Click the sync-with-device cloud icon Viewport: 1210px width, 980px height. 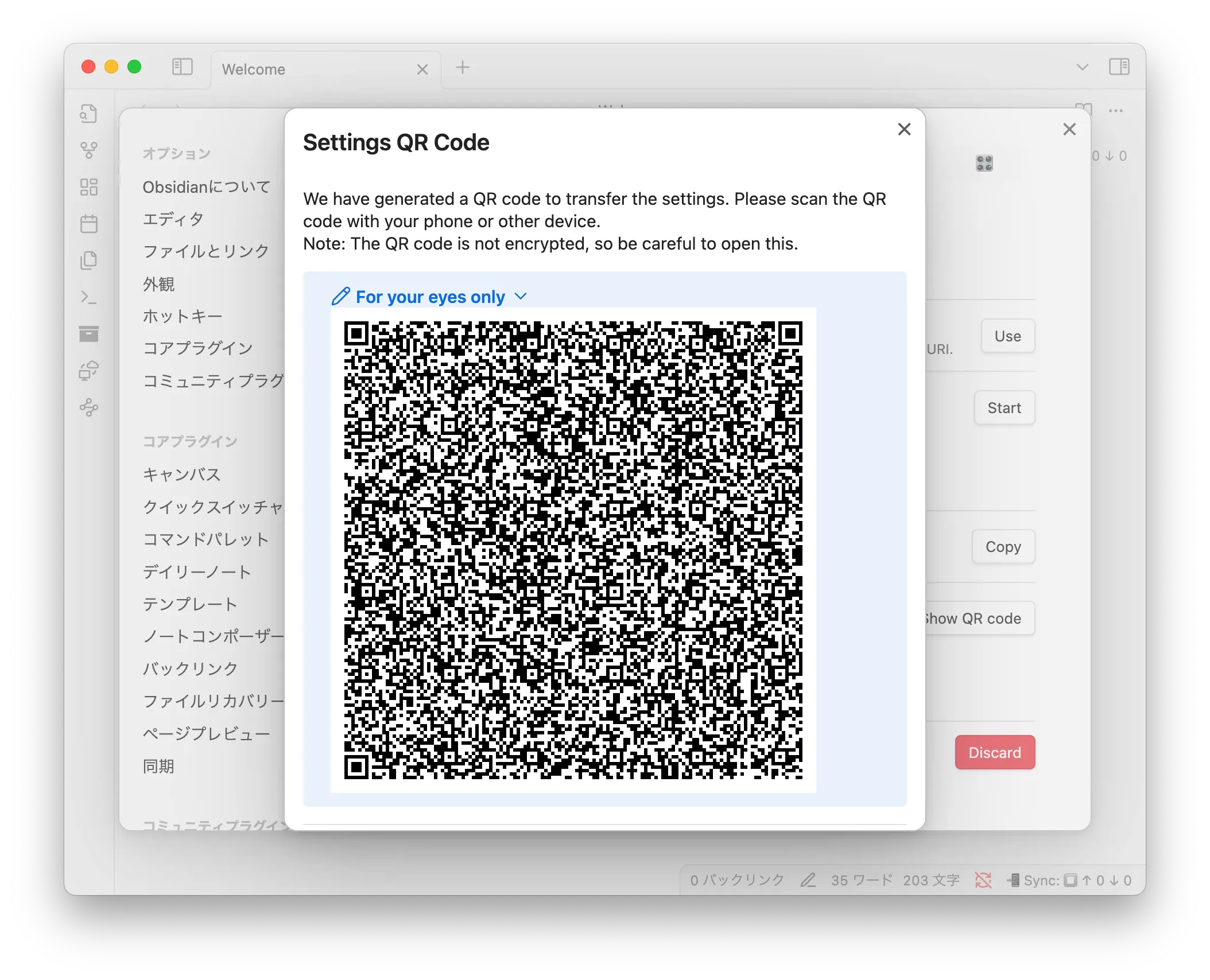click(89, 371)
